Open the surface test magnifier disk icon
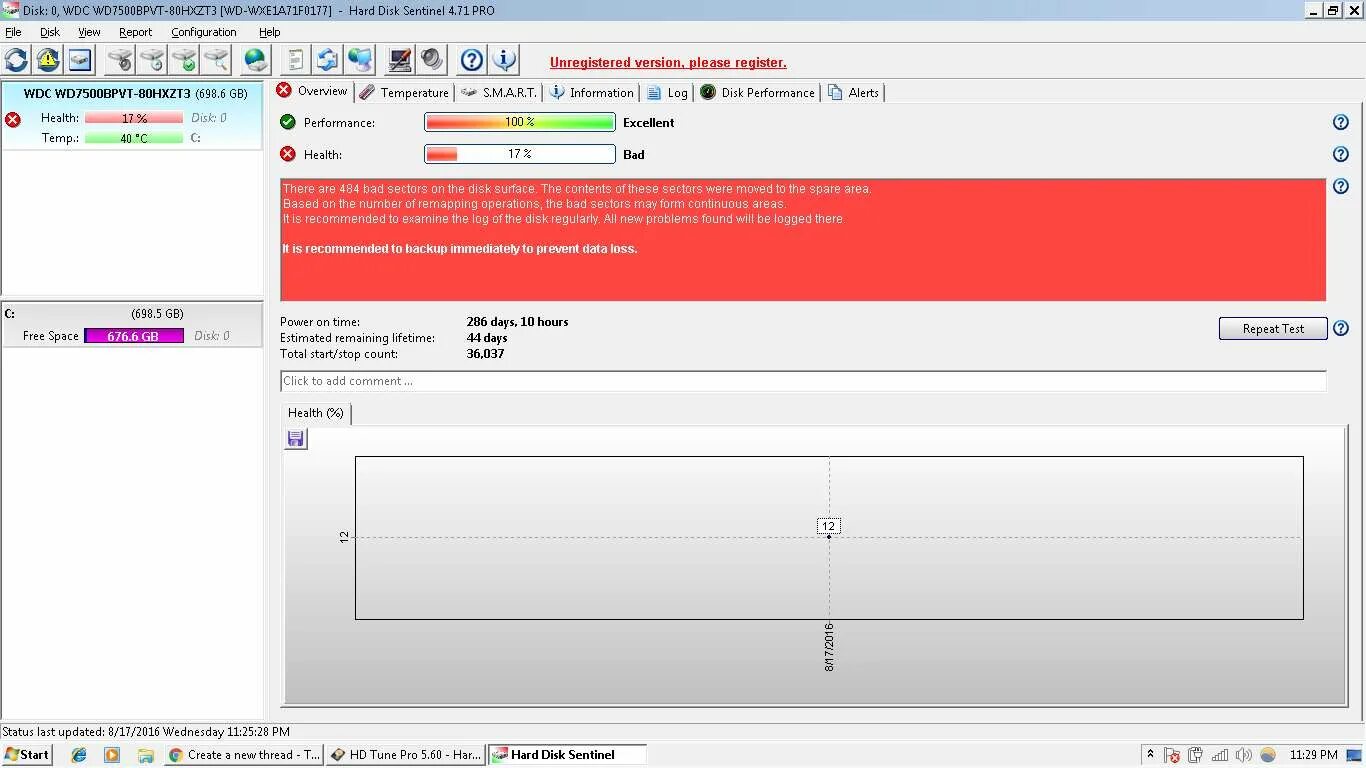This screenshot has width=1366, height=768. 216,60
